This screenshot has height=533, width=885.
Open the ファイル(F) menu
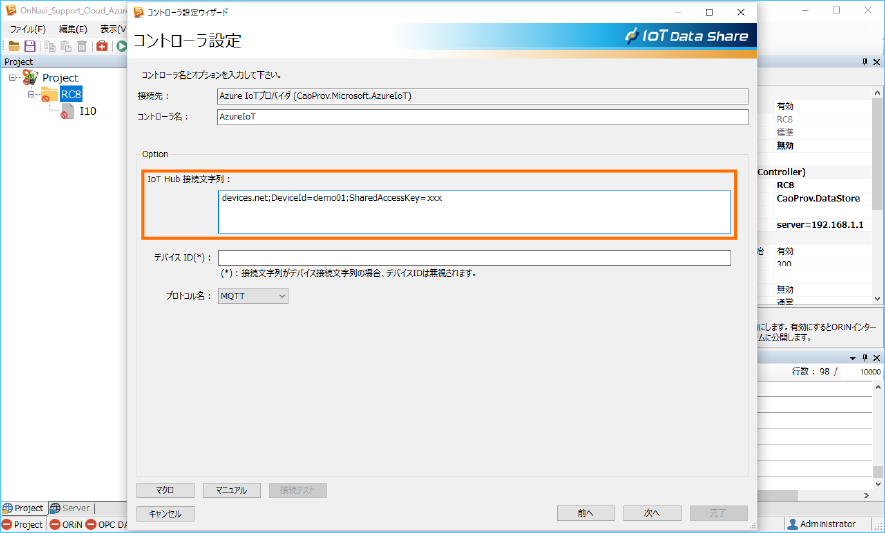pos(28,29)
